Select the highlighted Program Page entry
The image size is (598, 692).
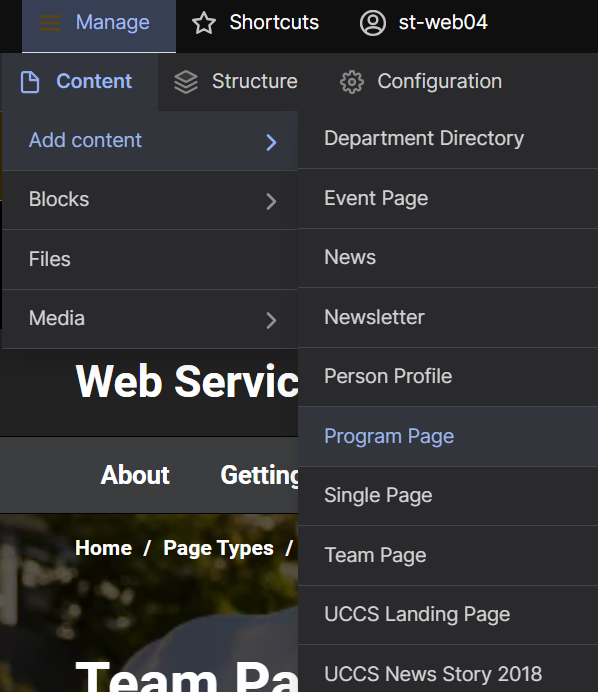[448, 436]
